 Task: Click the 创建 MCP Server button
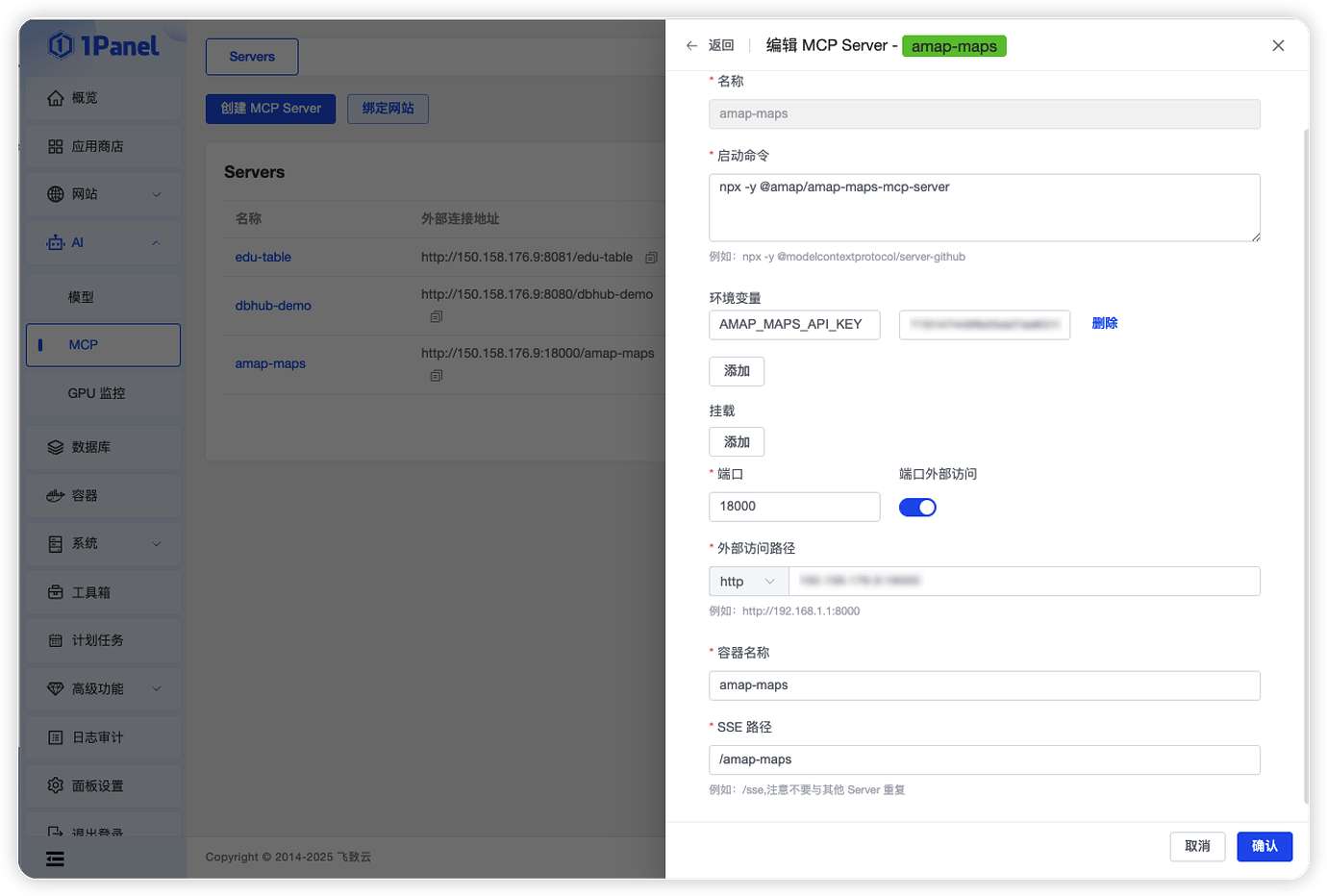[x=270, y=109]
